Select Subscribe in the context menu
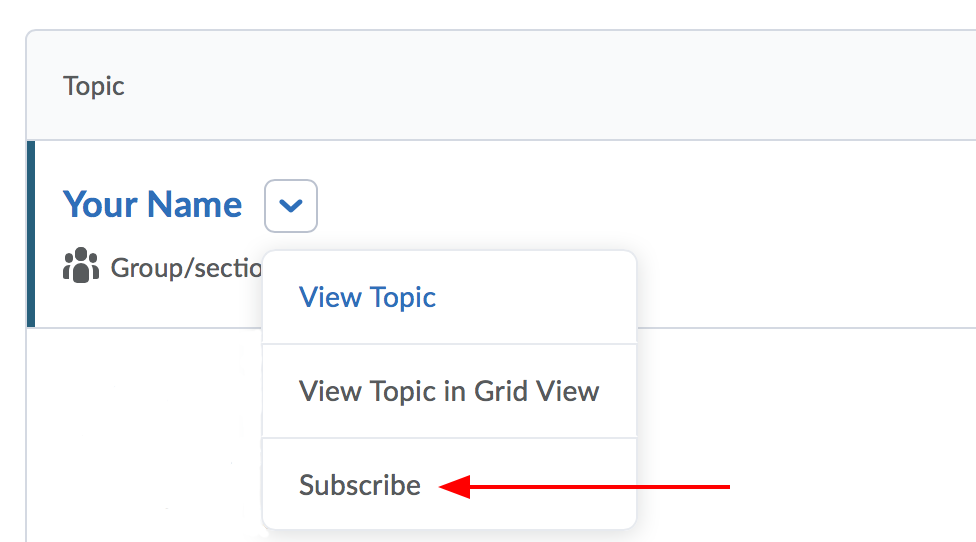The height and width of the screenshot is (542, 976). [360, 485]
